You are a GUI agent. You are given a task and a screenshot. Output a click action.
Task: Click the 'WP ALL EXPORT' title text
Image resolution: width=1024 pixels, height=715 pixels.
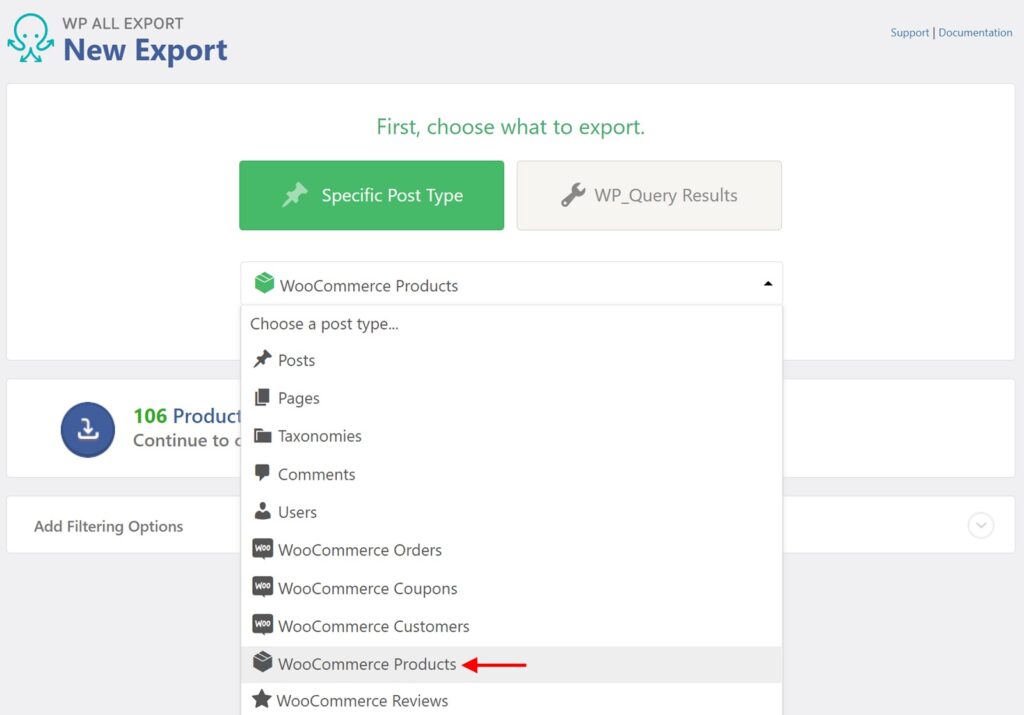(x=123, y=24)
